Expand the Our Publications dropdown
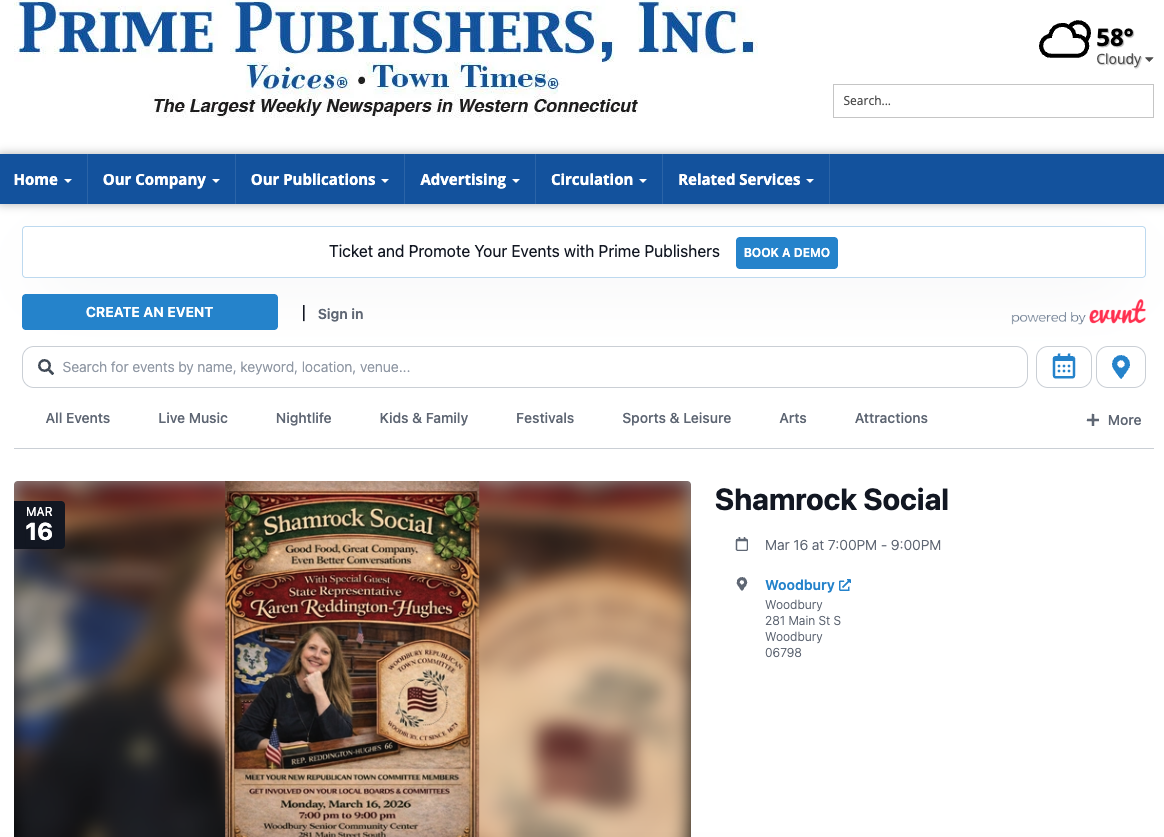Screen dimensions: 1164x837 [x=320, y=180]
